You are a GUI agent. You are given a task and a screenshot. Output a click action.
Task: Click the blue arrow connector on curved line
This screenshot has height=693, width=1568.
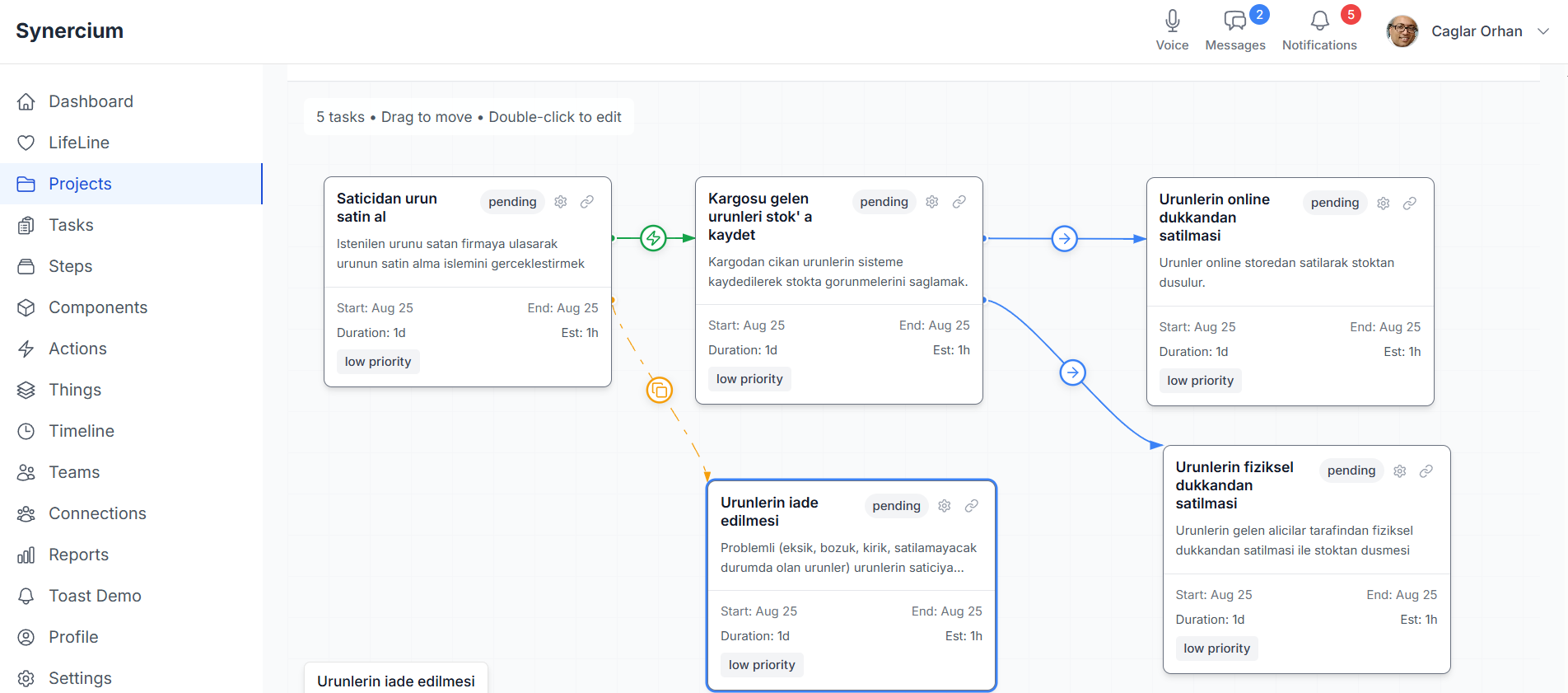tap(1071, 372)
